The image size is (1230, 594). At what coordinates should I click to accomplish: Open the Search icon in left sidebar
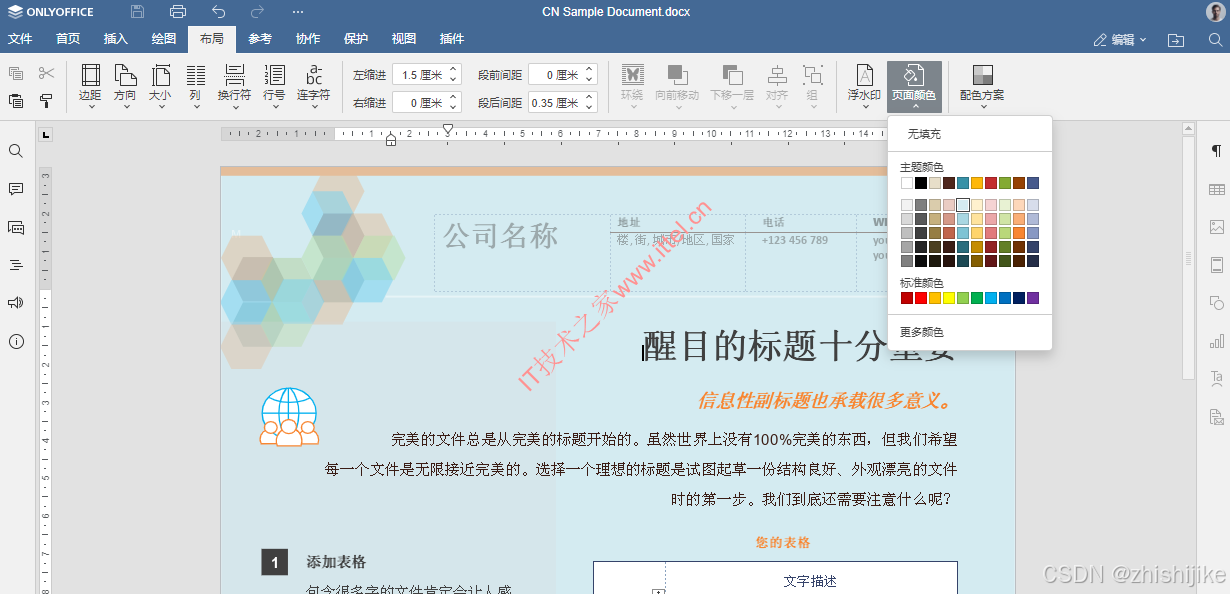pos(16,151)
